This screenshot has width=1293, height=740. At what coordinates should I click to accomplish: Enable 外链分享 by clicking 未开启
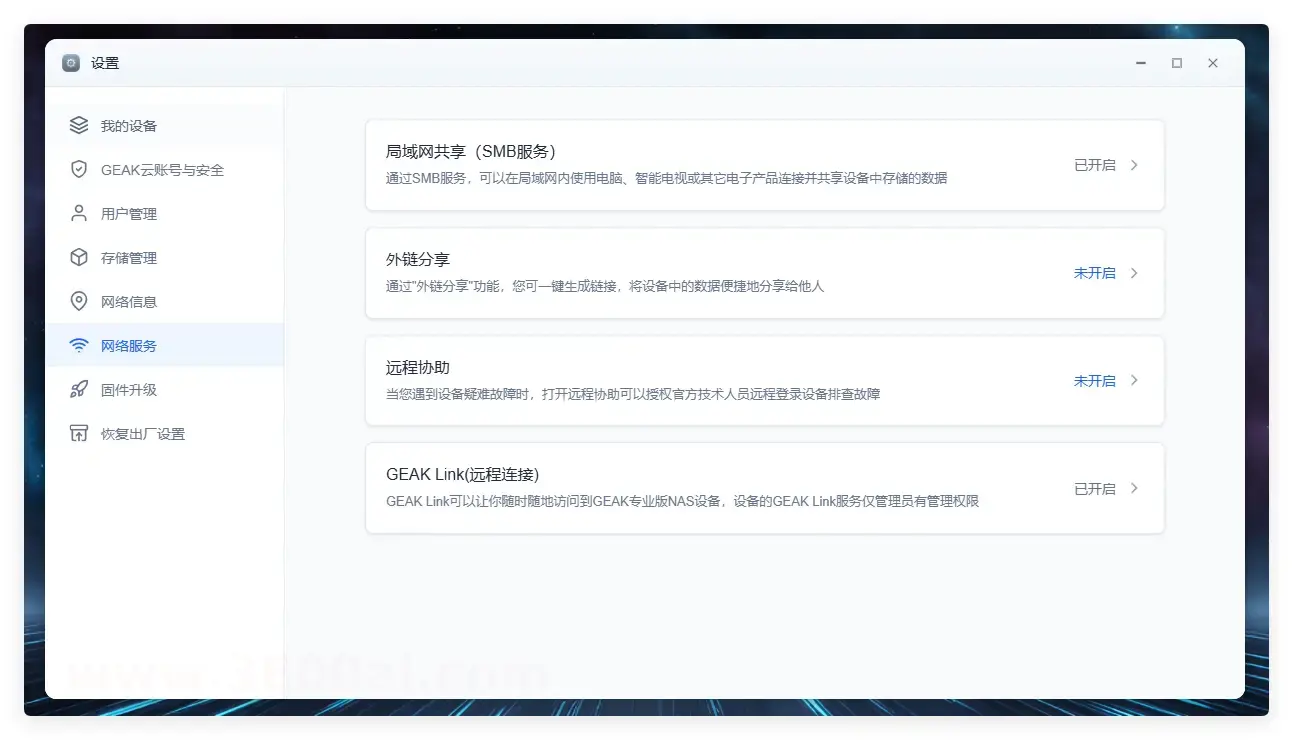click(x=1094, y=272)
